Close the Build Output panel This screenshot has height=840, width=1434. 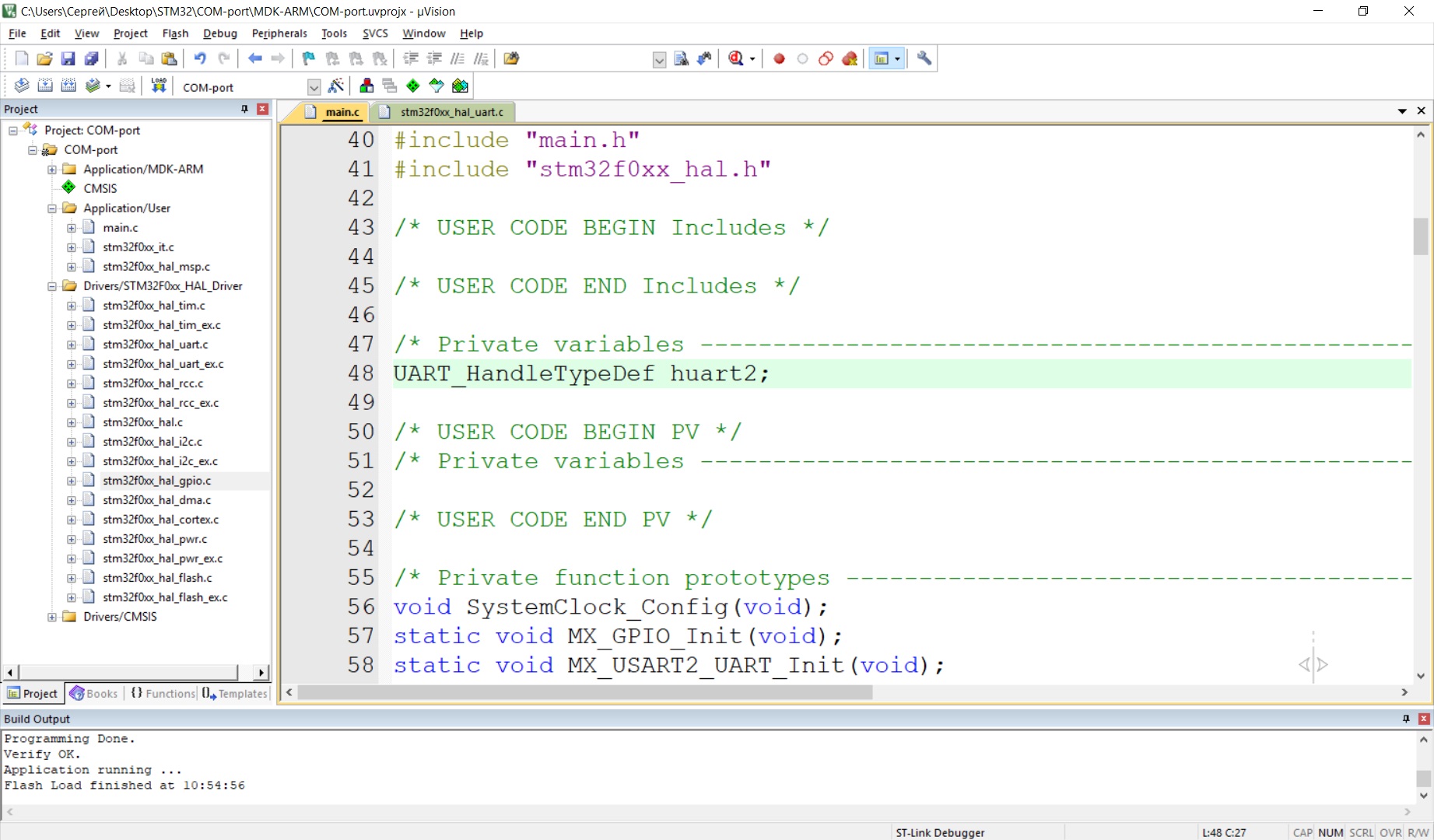point(1424,719)
